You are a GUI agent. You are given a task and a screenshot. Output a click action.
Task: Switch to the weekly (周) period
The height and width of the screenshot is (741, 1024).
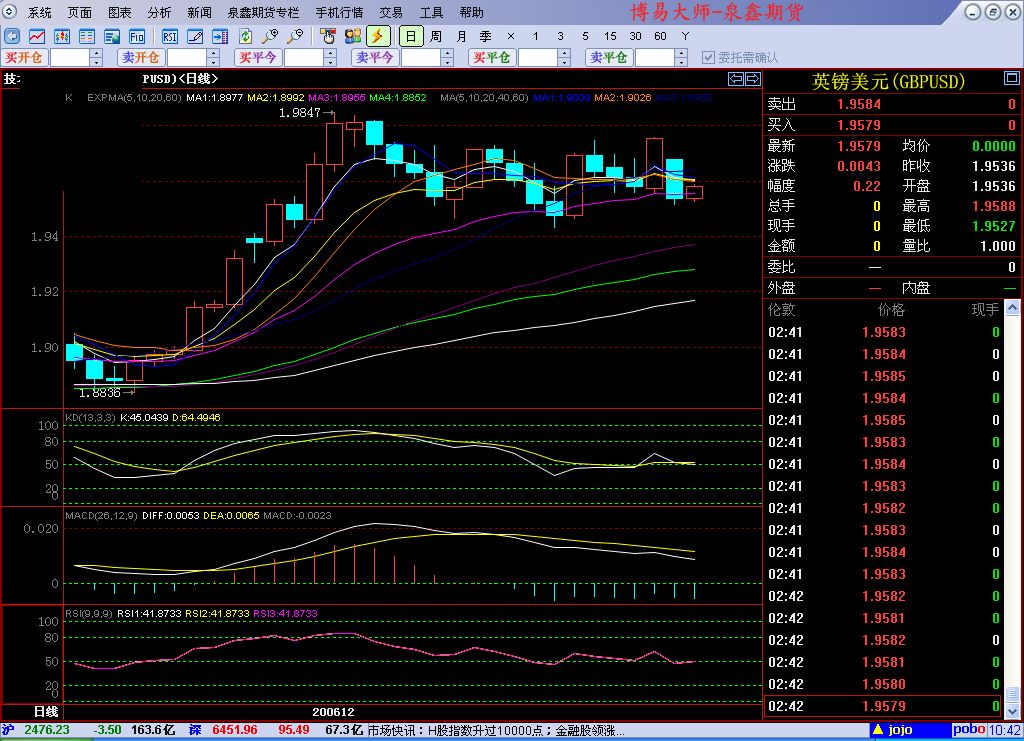pos(436,36)
